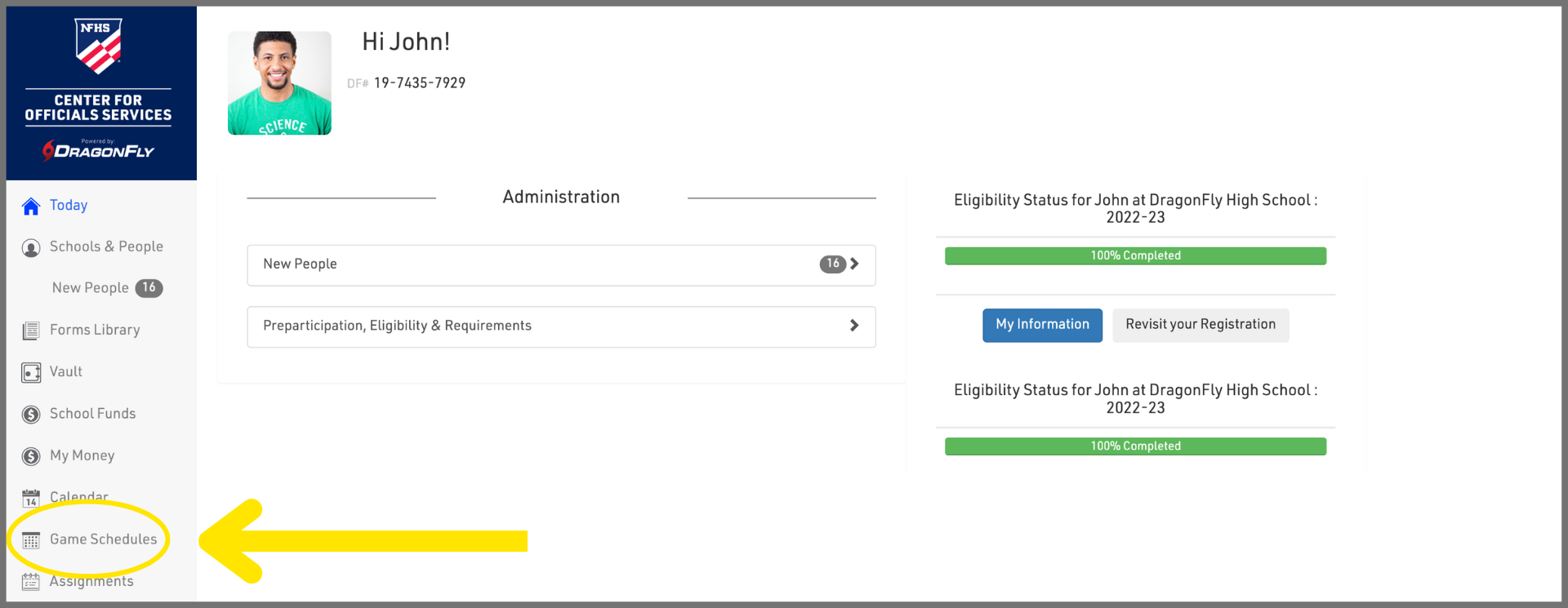Viewport: 1568px width, 608px height.
Task: Click the Vault safe icon
Action: (31, 373)
